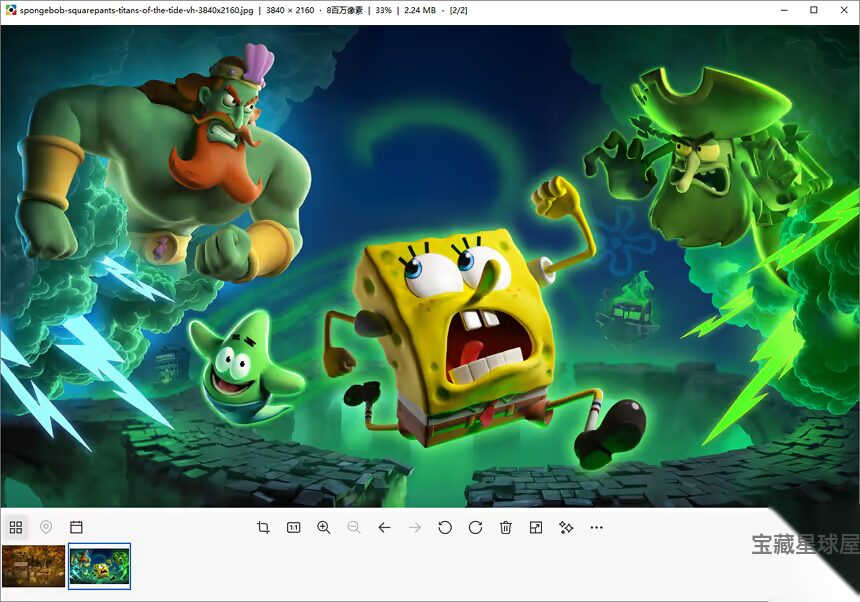Zoom out of the image
This screenshot has width=860, height=602.
point(354,527)
